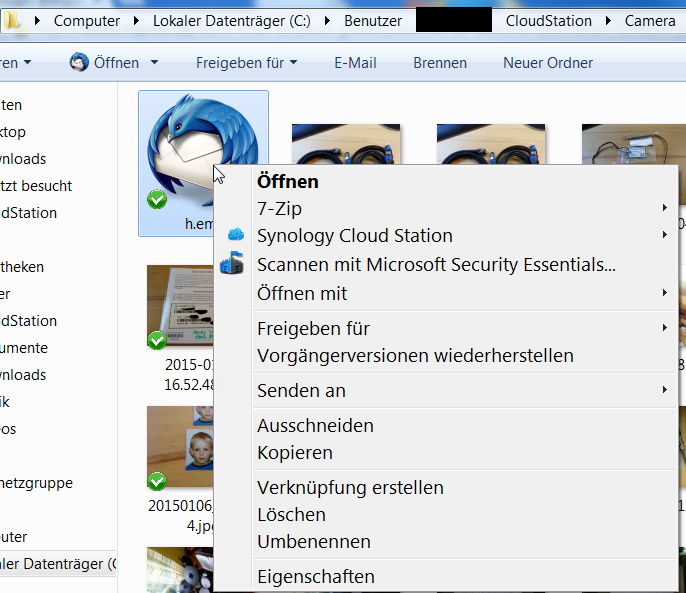Choose Löschen from the context menu
686x593 pixels.
coord(446,515)
